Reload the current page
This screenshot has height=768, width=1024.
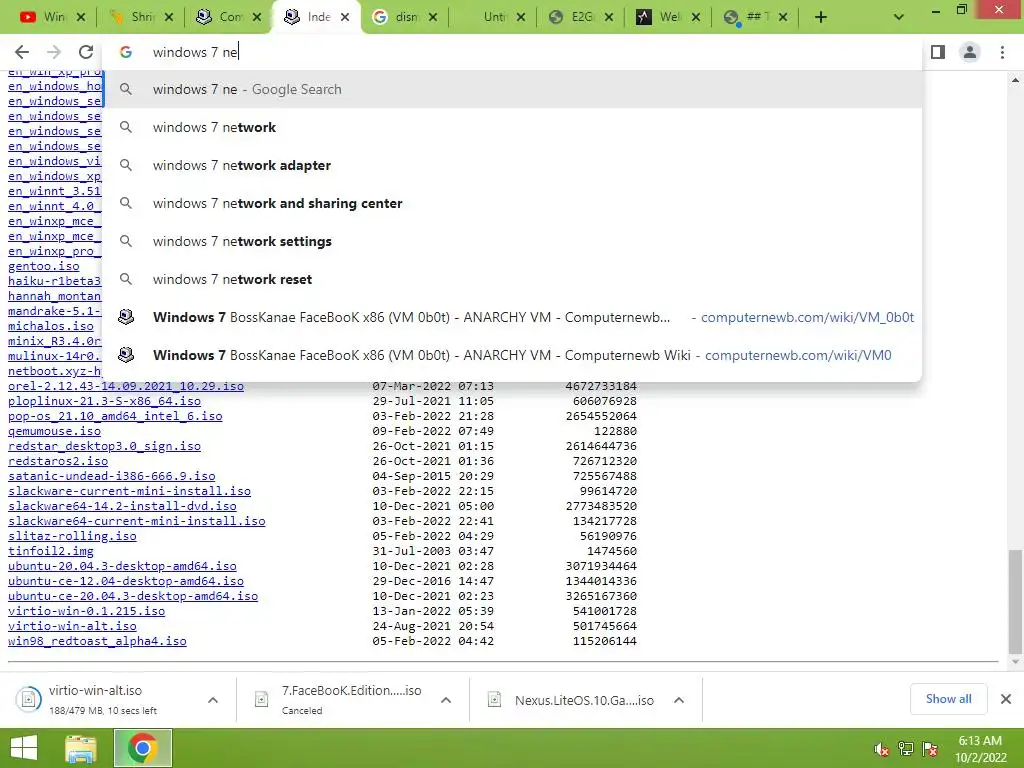86,52
